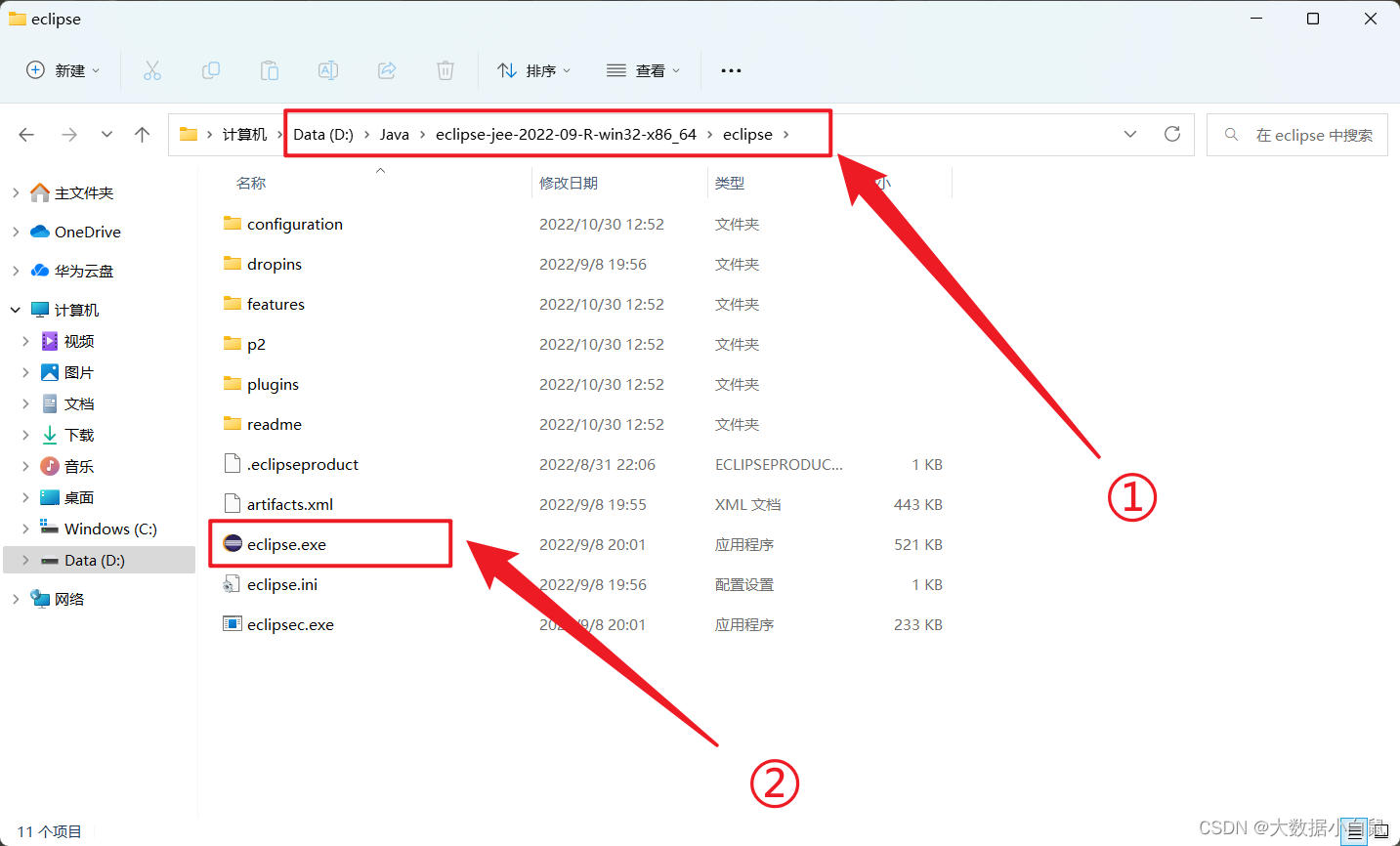The width and height of the screenshot is (1400, 846).
Task: Open recent locations chevron dropdown
Action: point(106,135)
